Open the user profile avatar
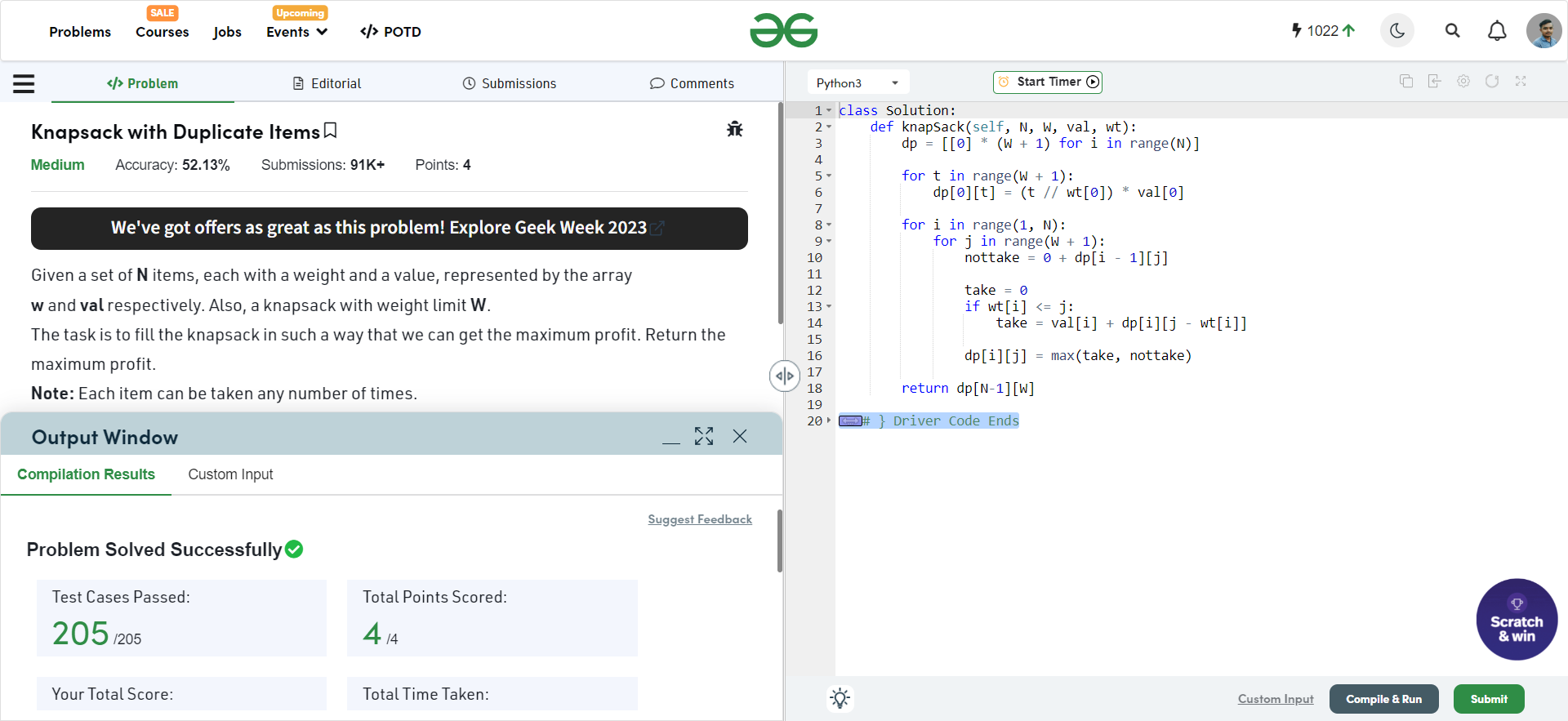Screen dimensions: 1568x721 [1543, 31]
